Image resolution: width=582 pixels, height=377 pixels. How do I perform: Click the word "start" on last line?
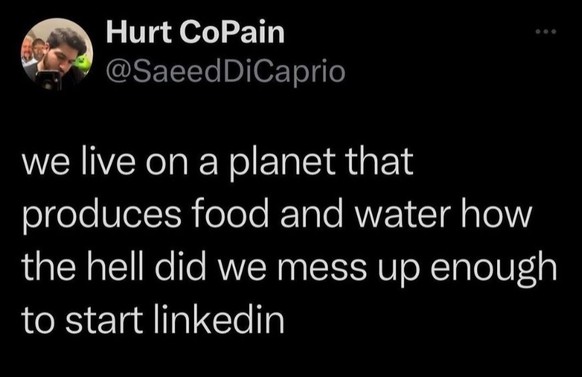tap(104, 320)
